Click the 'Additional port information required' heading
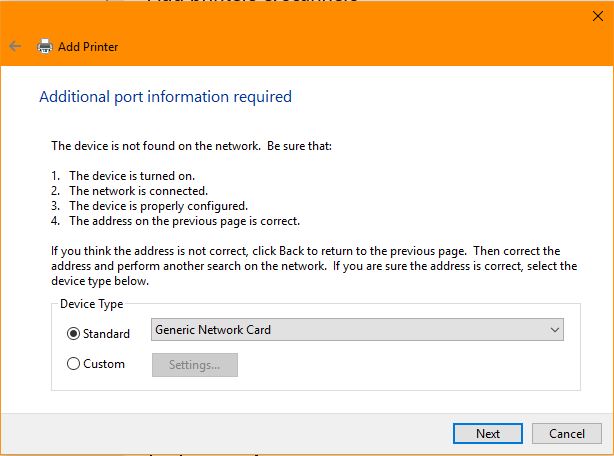Image resolution: width=614 pixels, height=456 pixels. [165, 97]
